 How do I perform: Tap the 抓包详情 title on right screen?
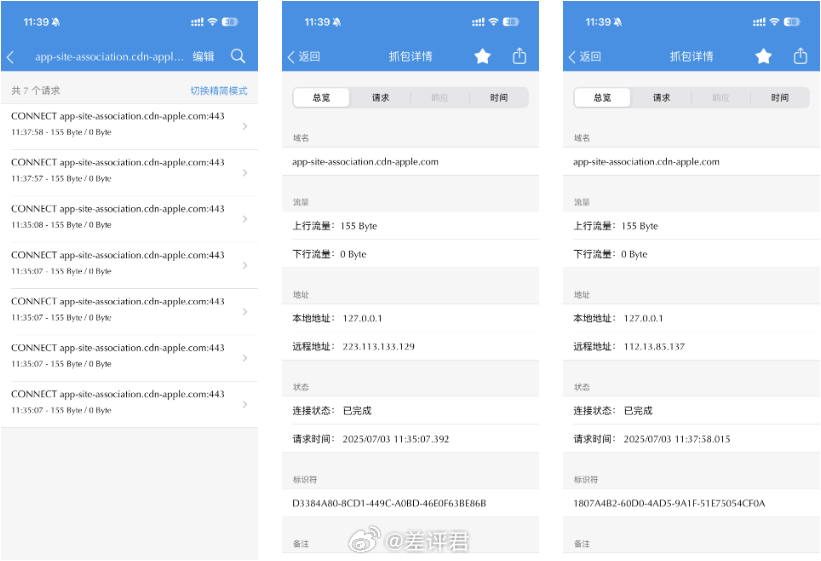tap(692, 57)
